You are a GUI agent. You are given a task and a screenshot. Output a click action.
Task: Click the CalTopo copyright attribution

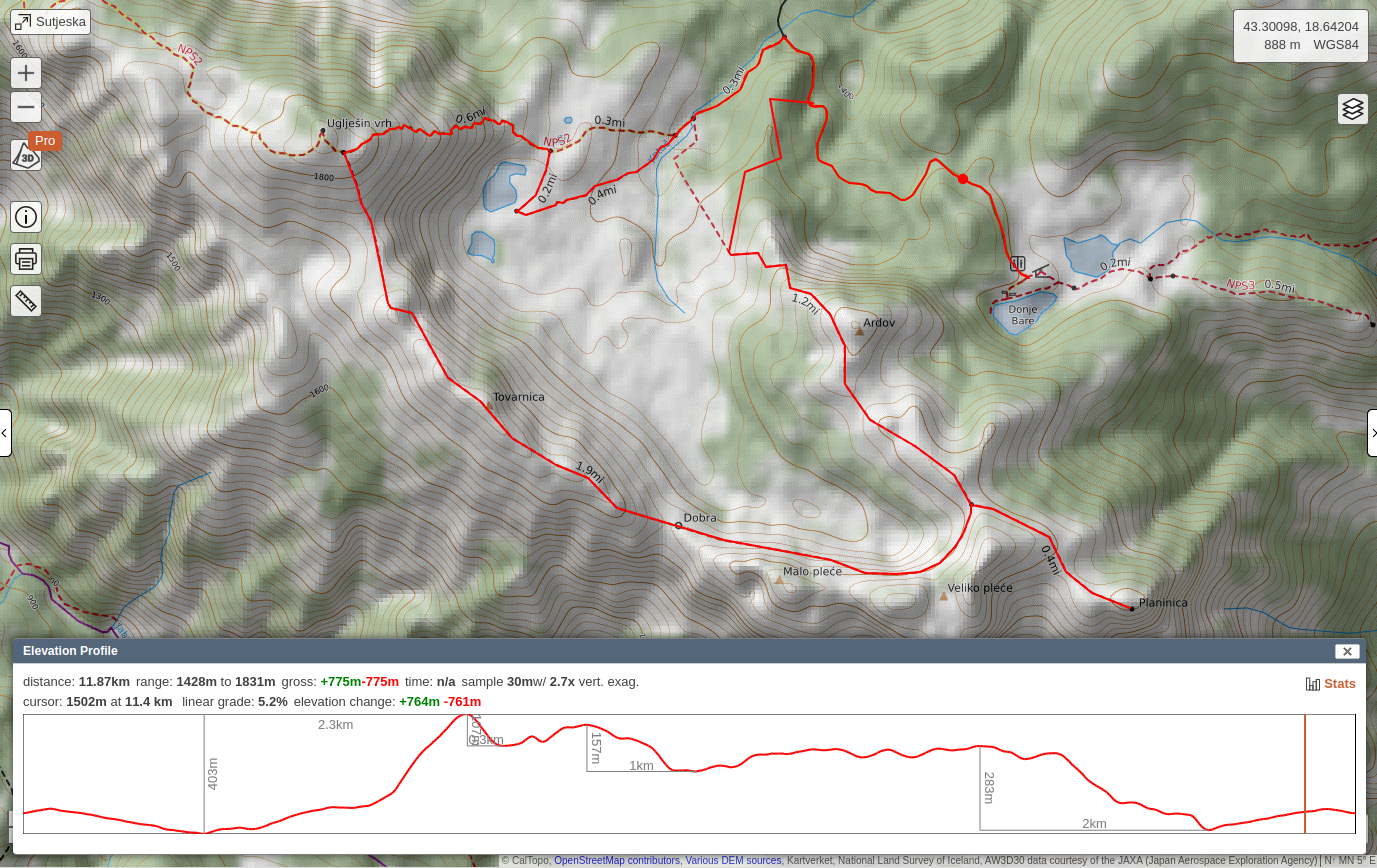pos(525,860)
